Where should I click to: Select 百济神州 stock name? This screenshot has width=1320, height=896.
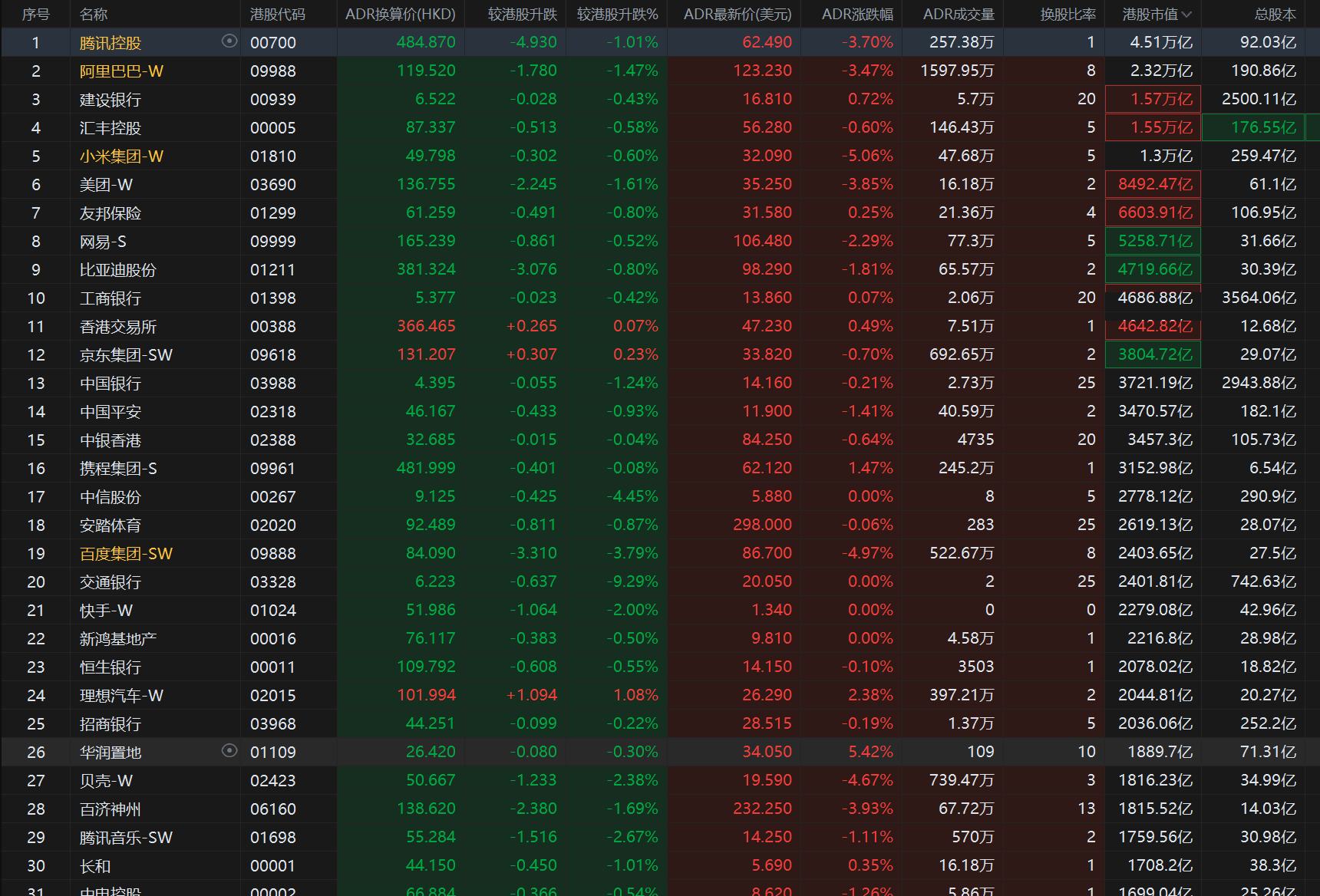click(111, 809)
